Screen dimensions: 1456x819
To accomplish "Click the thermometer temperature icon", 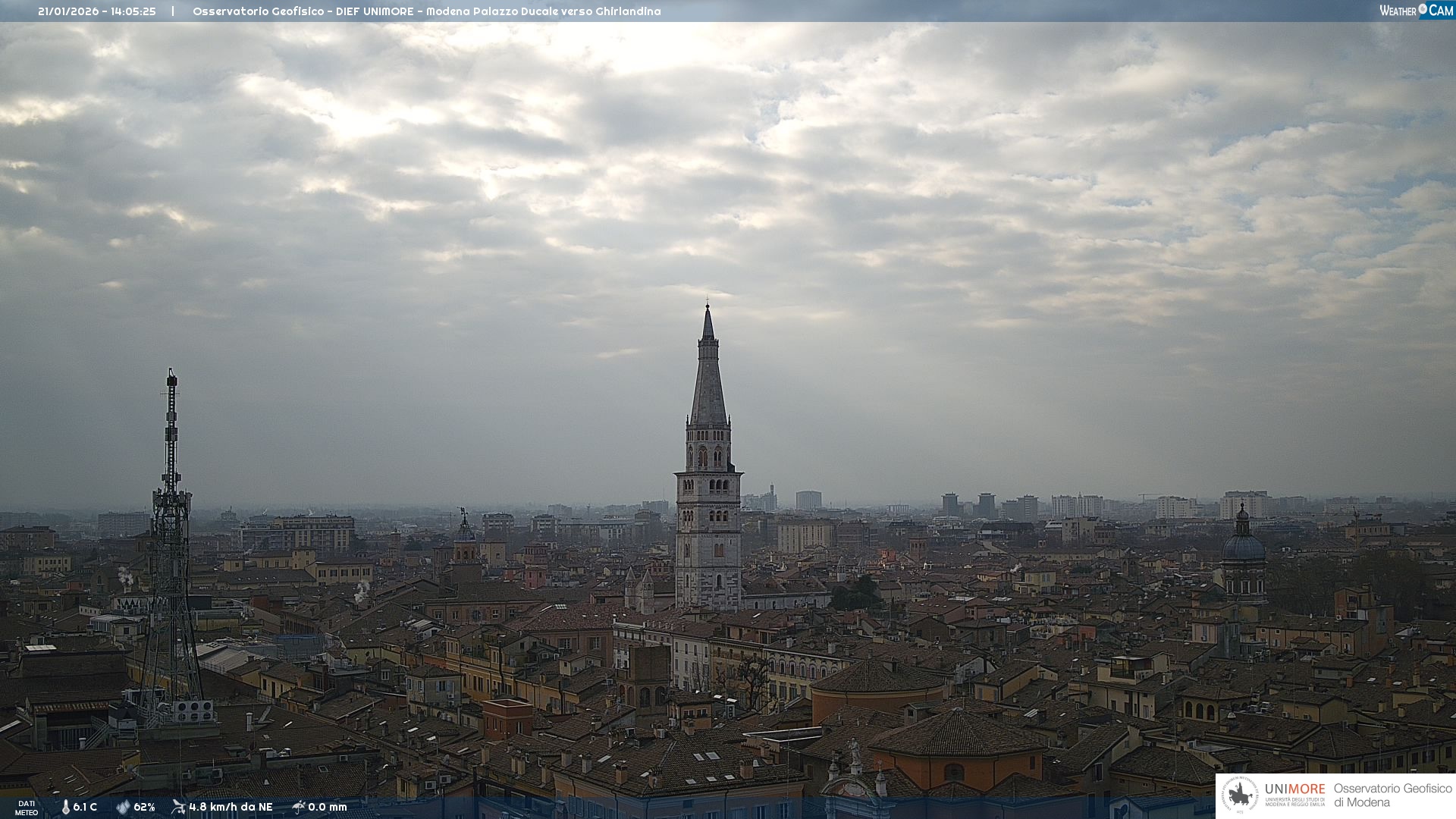I will [x=66, y=807].
